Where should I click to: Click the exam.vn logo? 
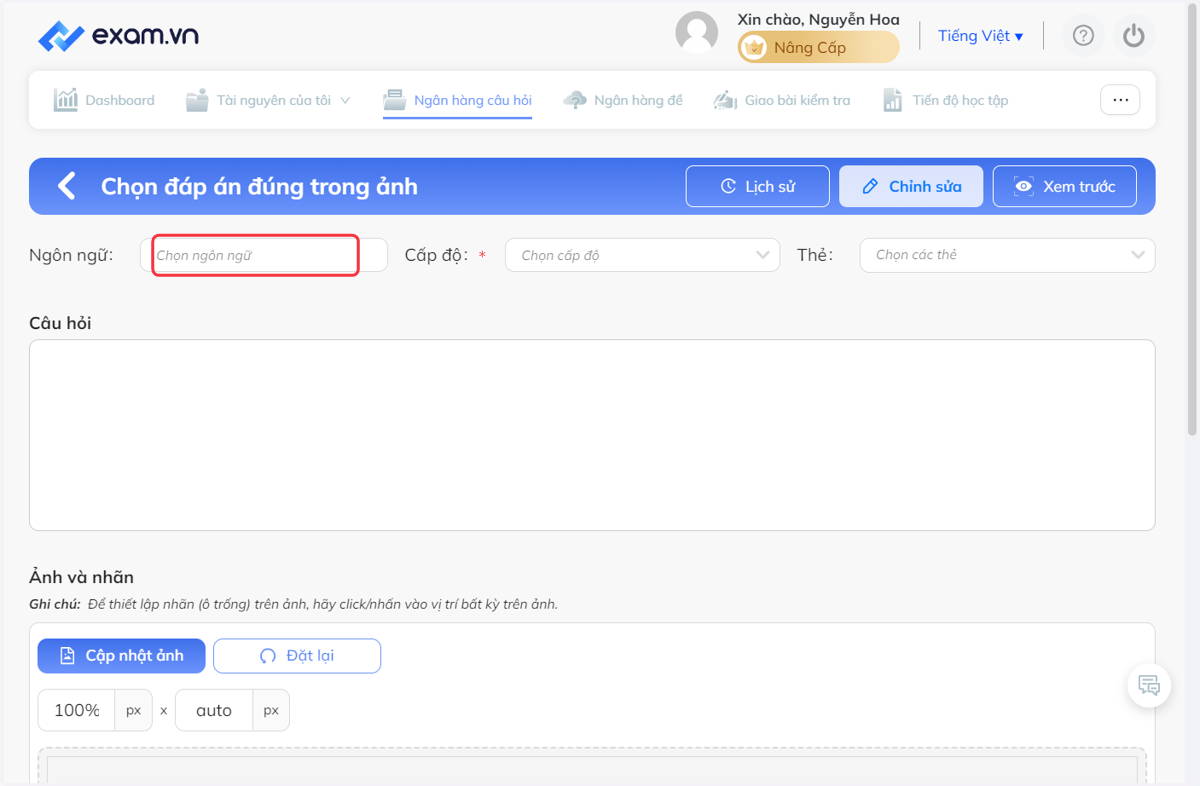(x=118, y=36)
